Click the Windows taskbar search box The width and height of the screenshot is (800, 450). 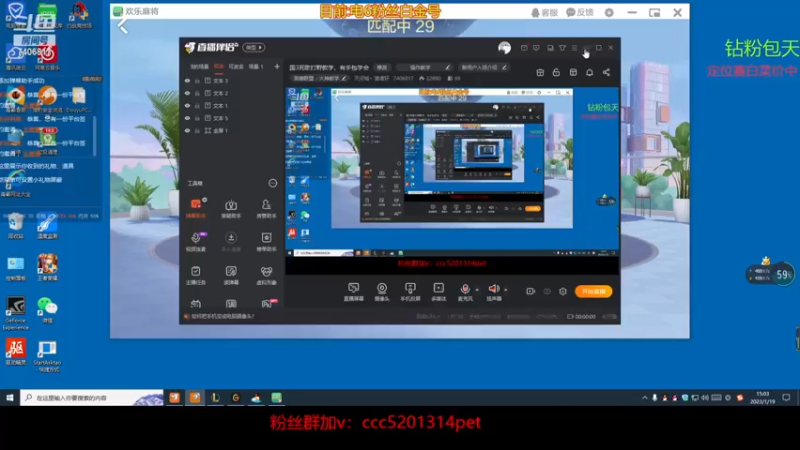92,397
